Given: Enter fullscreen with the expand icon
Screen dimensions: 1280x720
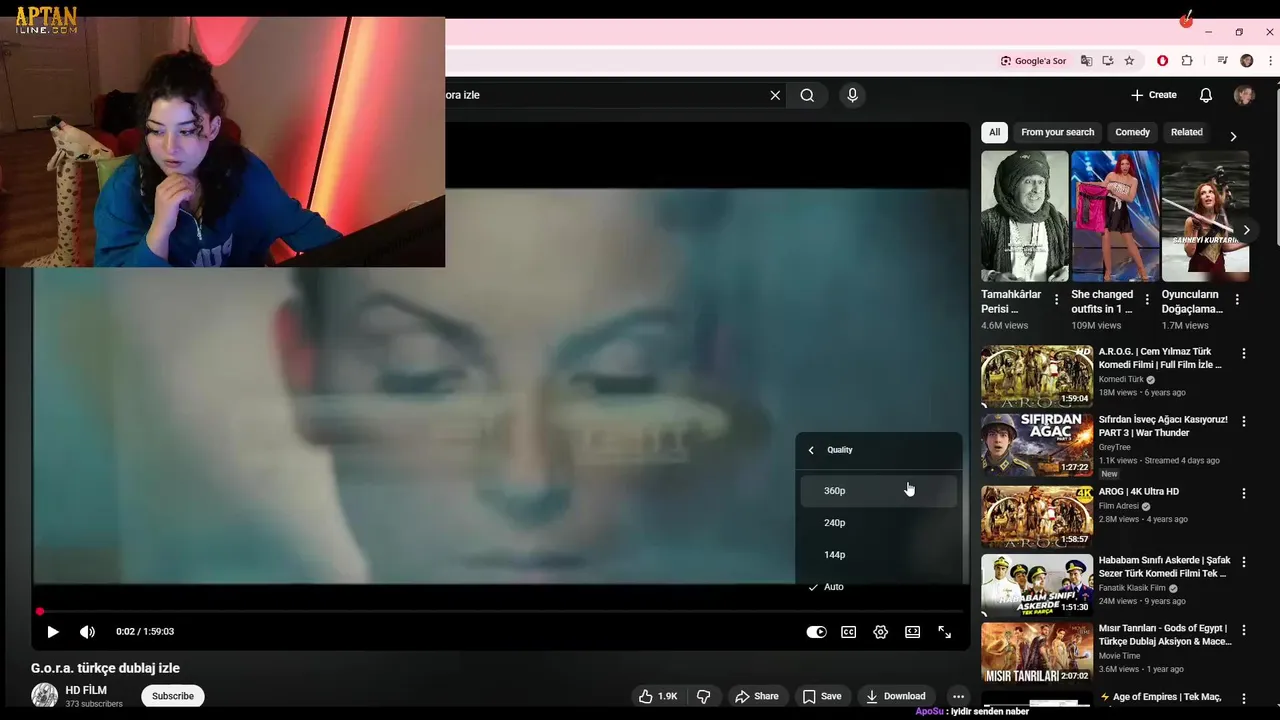Looking at the screenshot, I should pos(944,632).
